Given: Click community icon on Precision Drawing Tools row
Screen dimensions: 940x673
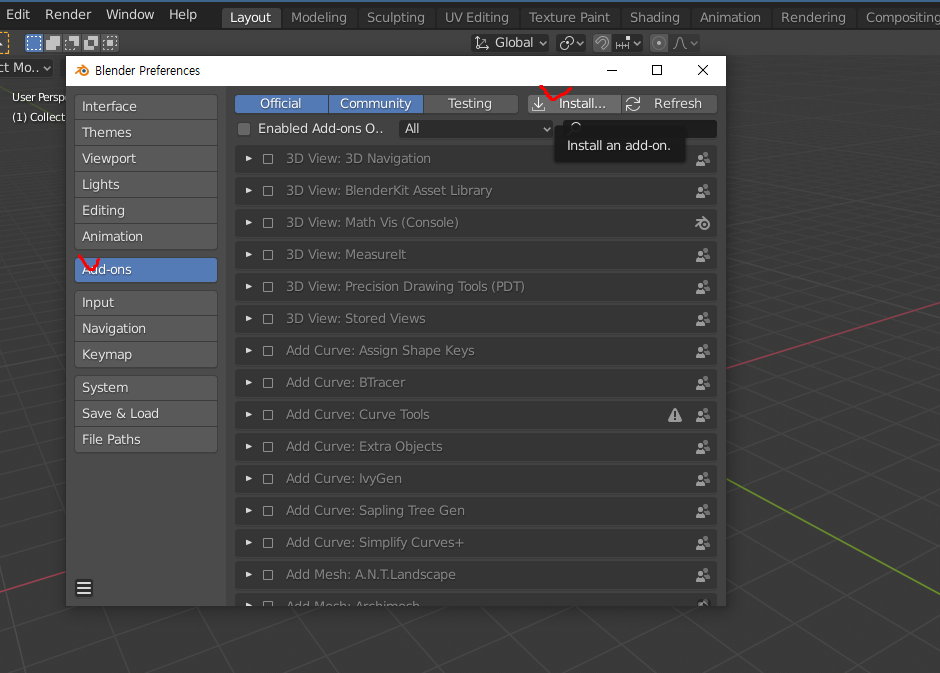Looking at the screenshot, I should pyautogui.click(x=703, y=287).
